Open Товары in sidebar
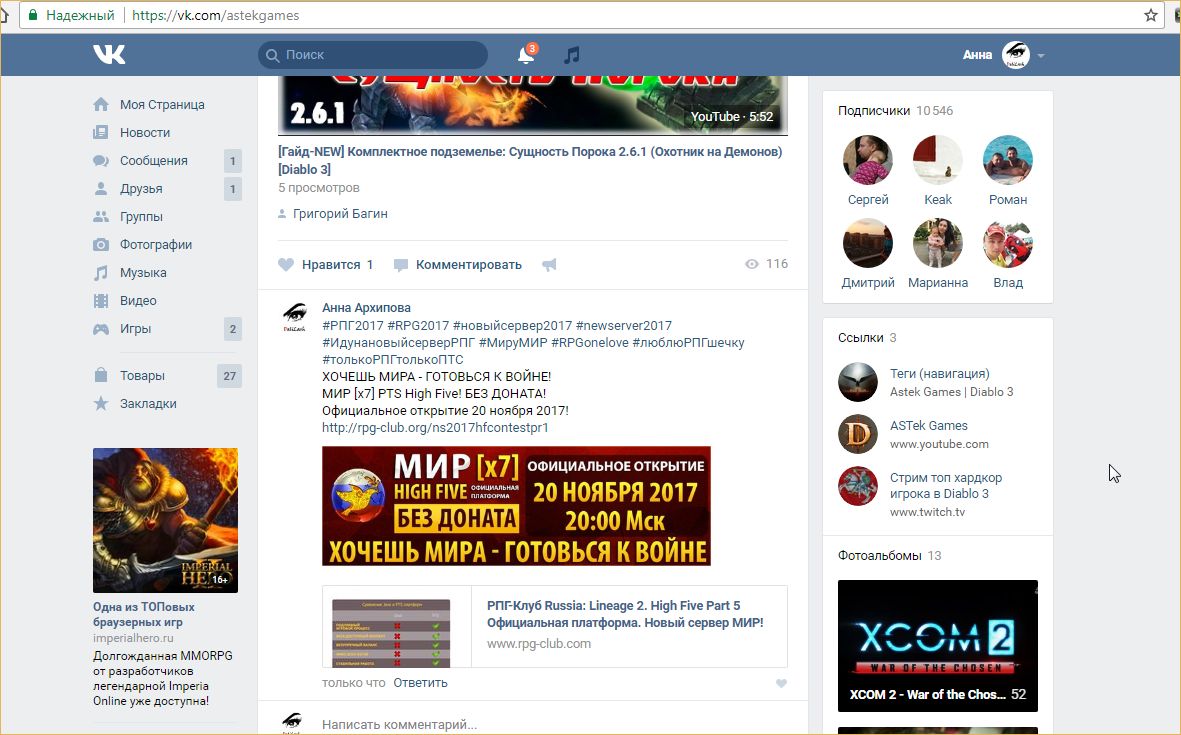This screenshot has width=1181, height=735. tap(142, 376)
